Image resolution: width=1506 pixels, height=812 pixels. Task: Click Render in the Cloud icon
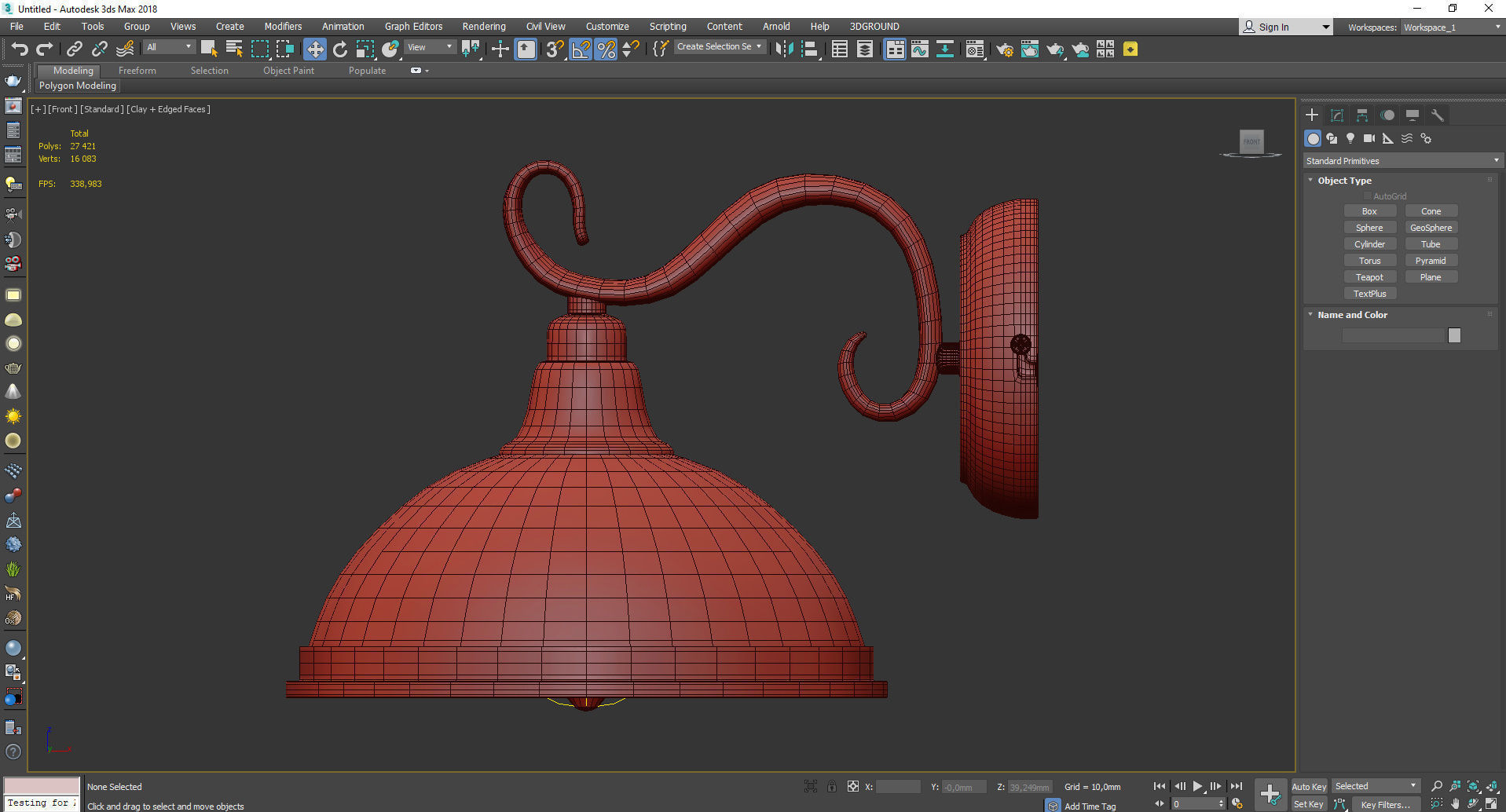1080,49
